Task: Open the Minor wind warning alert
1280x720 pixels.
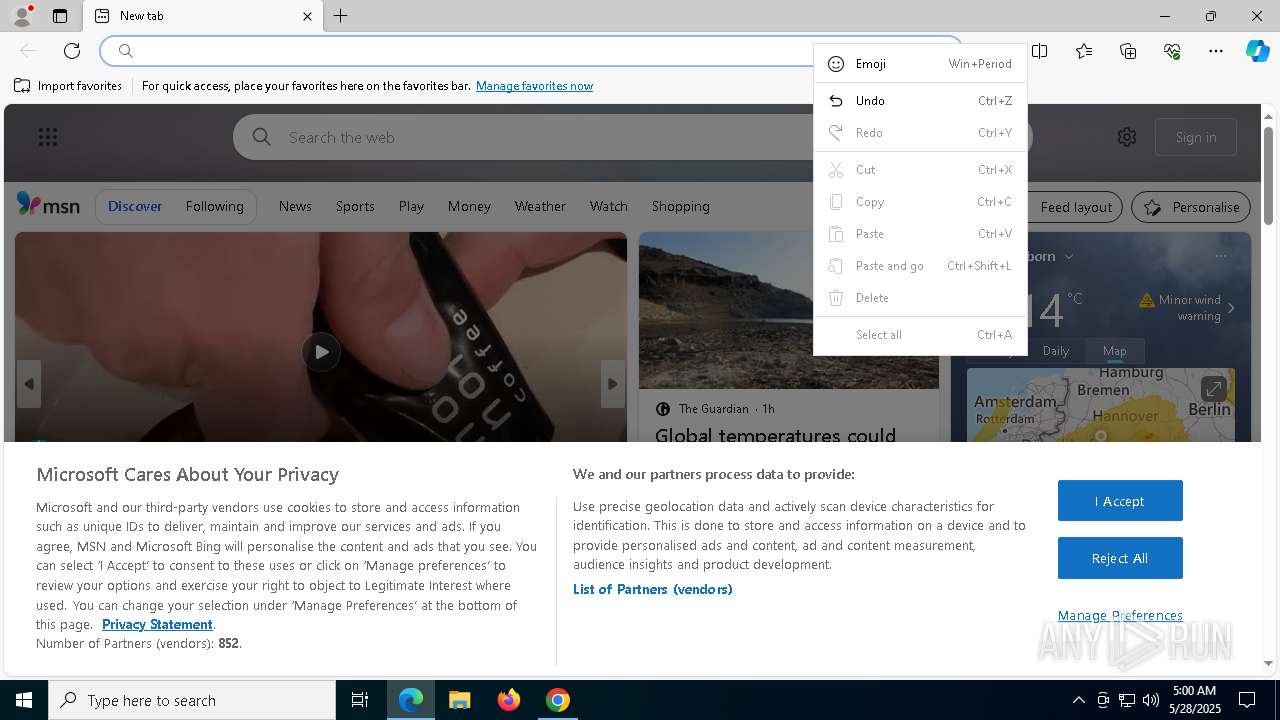Action: tap(1186, 307)
